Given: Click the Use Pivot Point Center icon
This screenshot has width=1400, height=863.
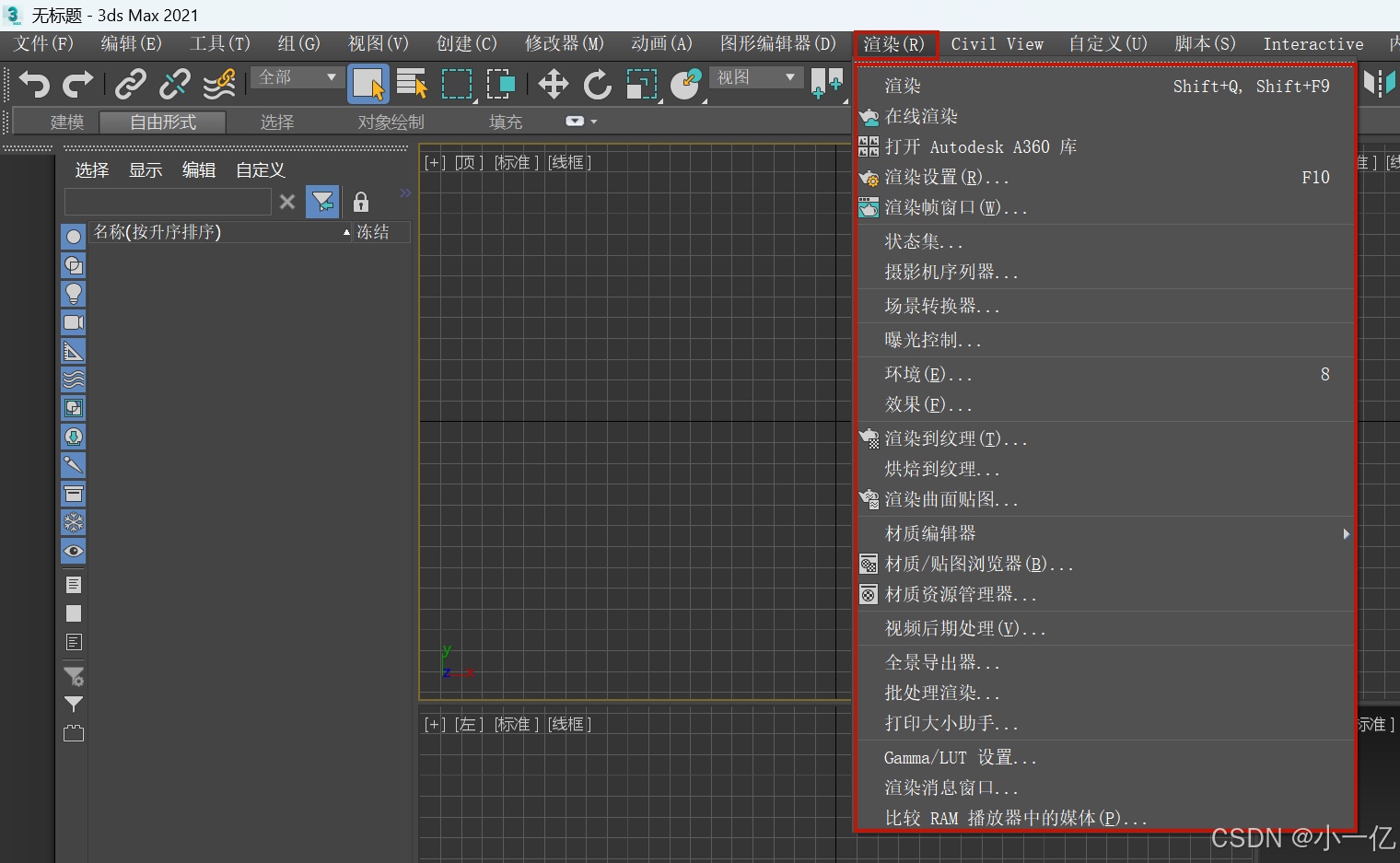Looking at the screenshot, I should 826,84.
